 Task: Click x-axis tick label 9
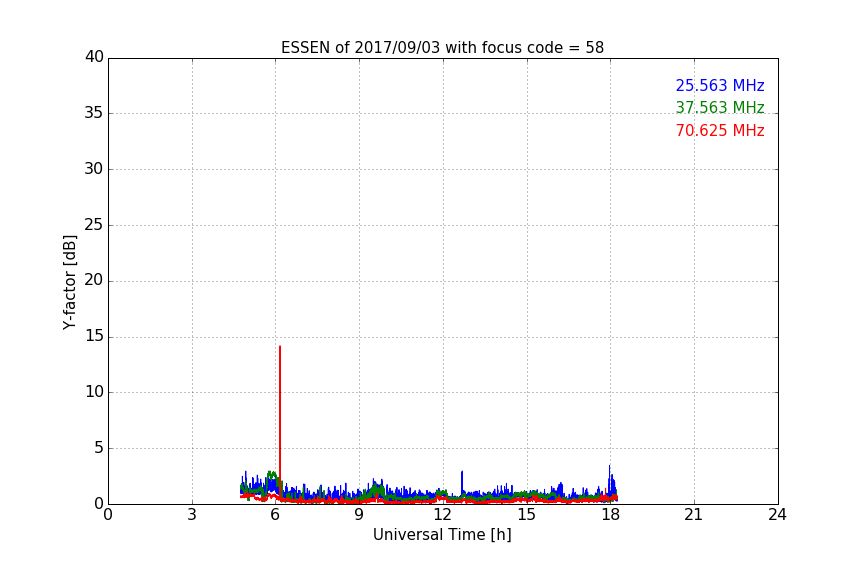359,515
